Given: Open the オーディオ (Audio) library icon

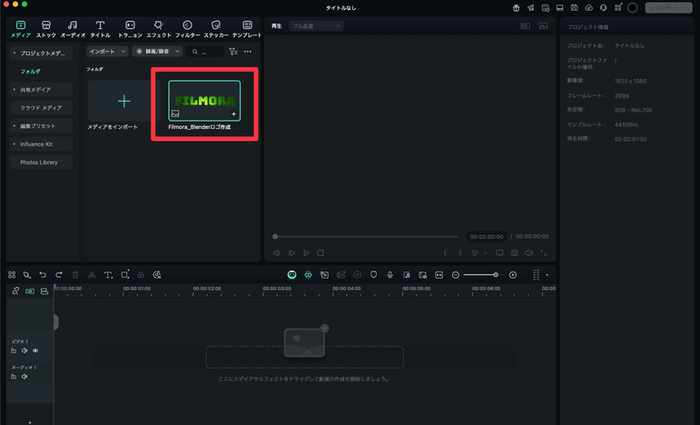Looking at the screenshot, I should (x=72, y=27).
